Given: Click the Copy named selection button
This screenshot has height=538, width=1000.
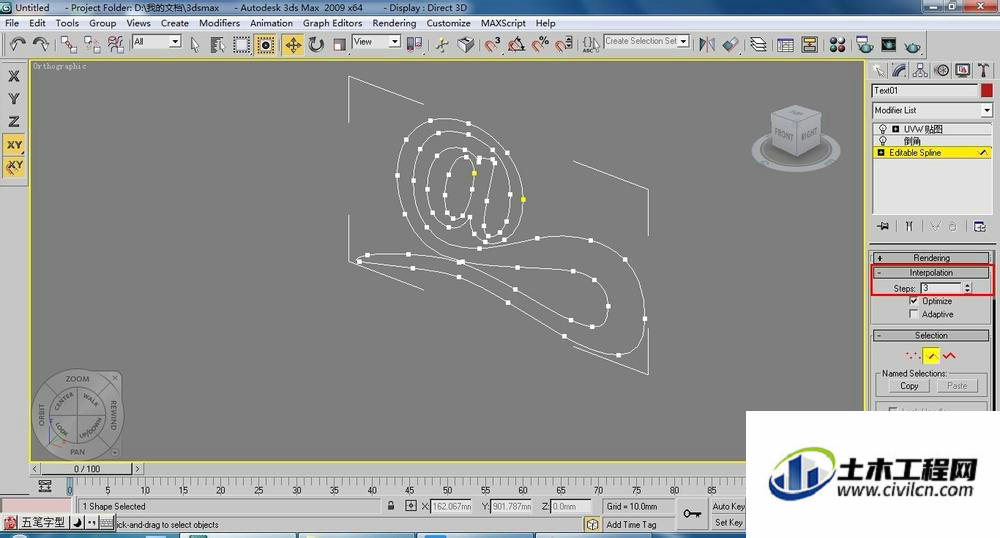Looking at the screenshot, I should 909,386.
